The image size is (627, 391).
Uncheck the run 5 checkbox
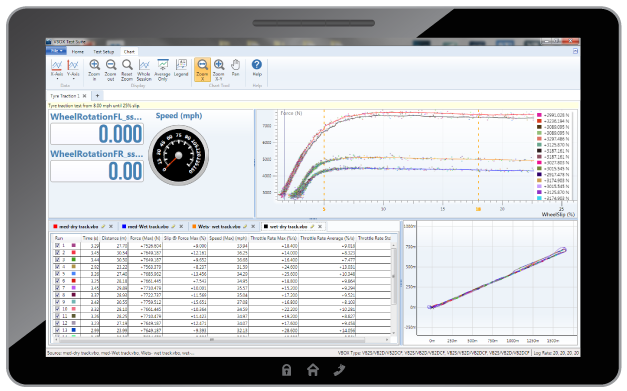[57, 274]
